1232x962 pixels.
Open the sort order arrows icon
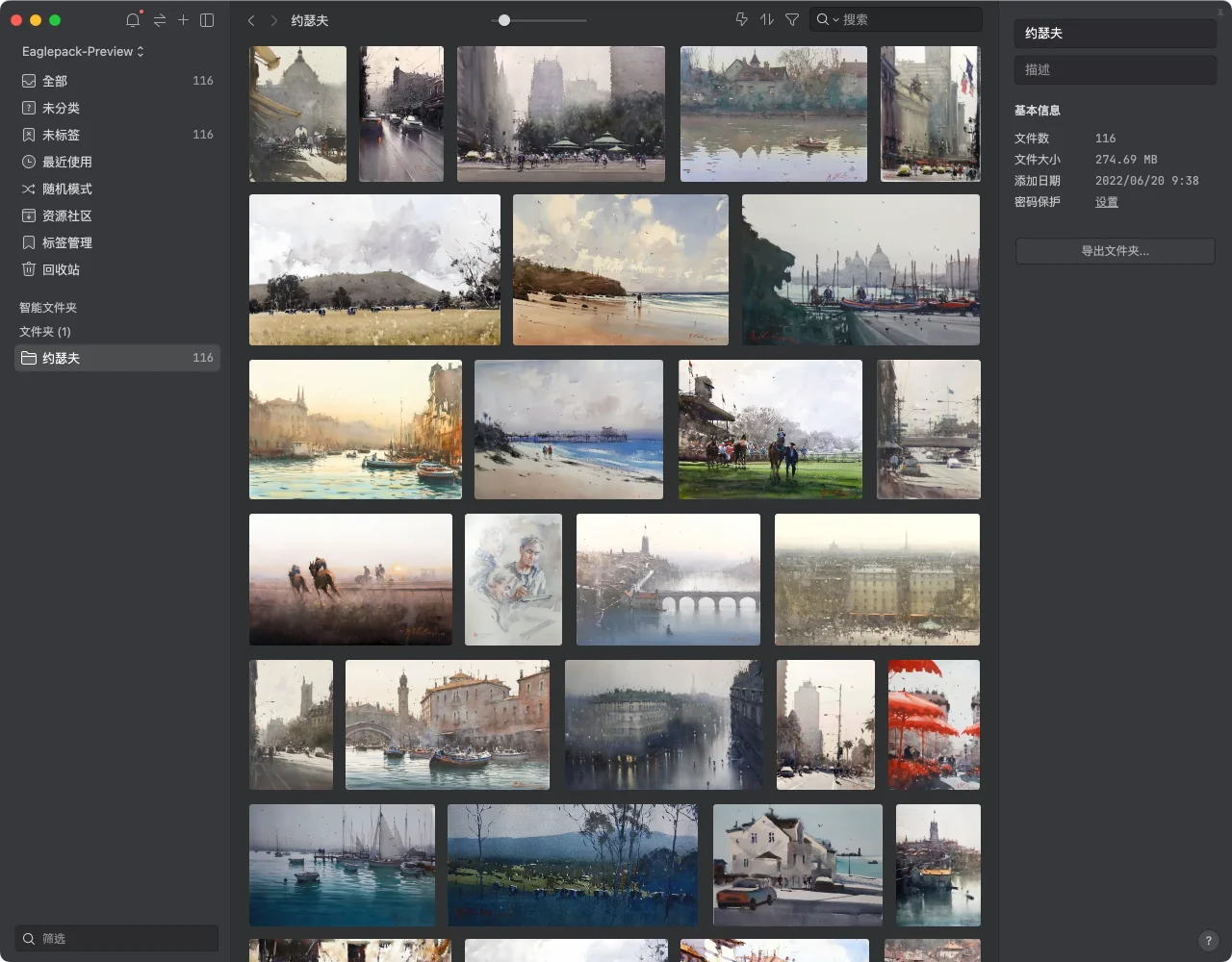click(767, 19)
